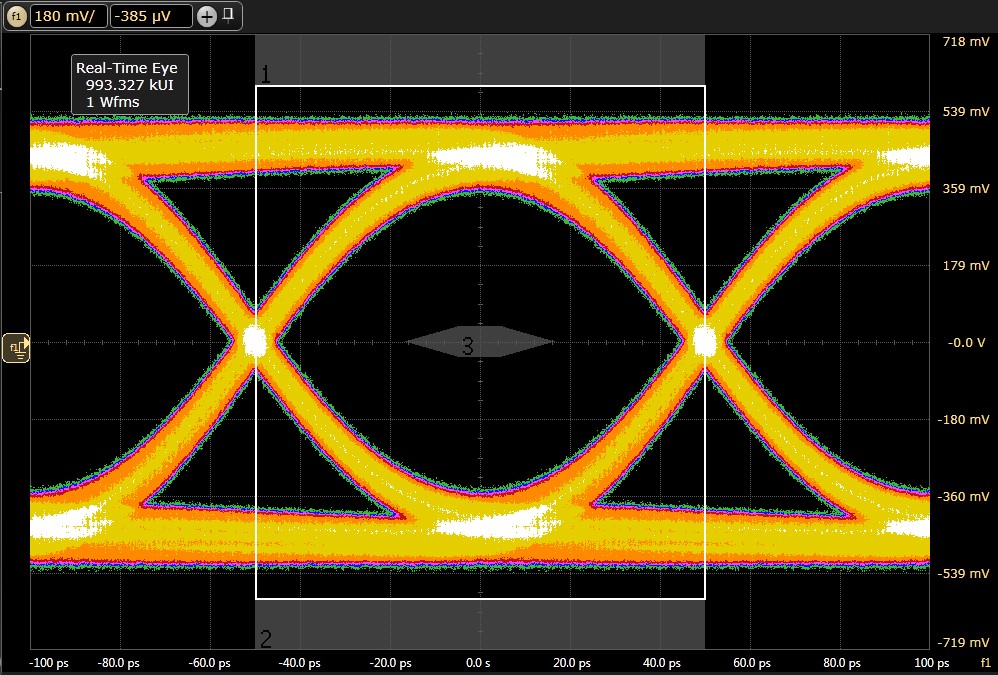Click the unpin marker icon beside plus button
This screenshot has width=998, height=675.
tap(227, 14)
